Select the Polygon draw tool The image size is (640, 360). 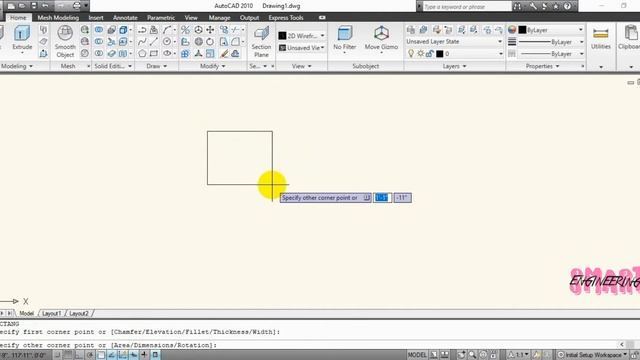click(x=142, y=53)
